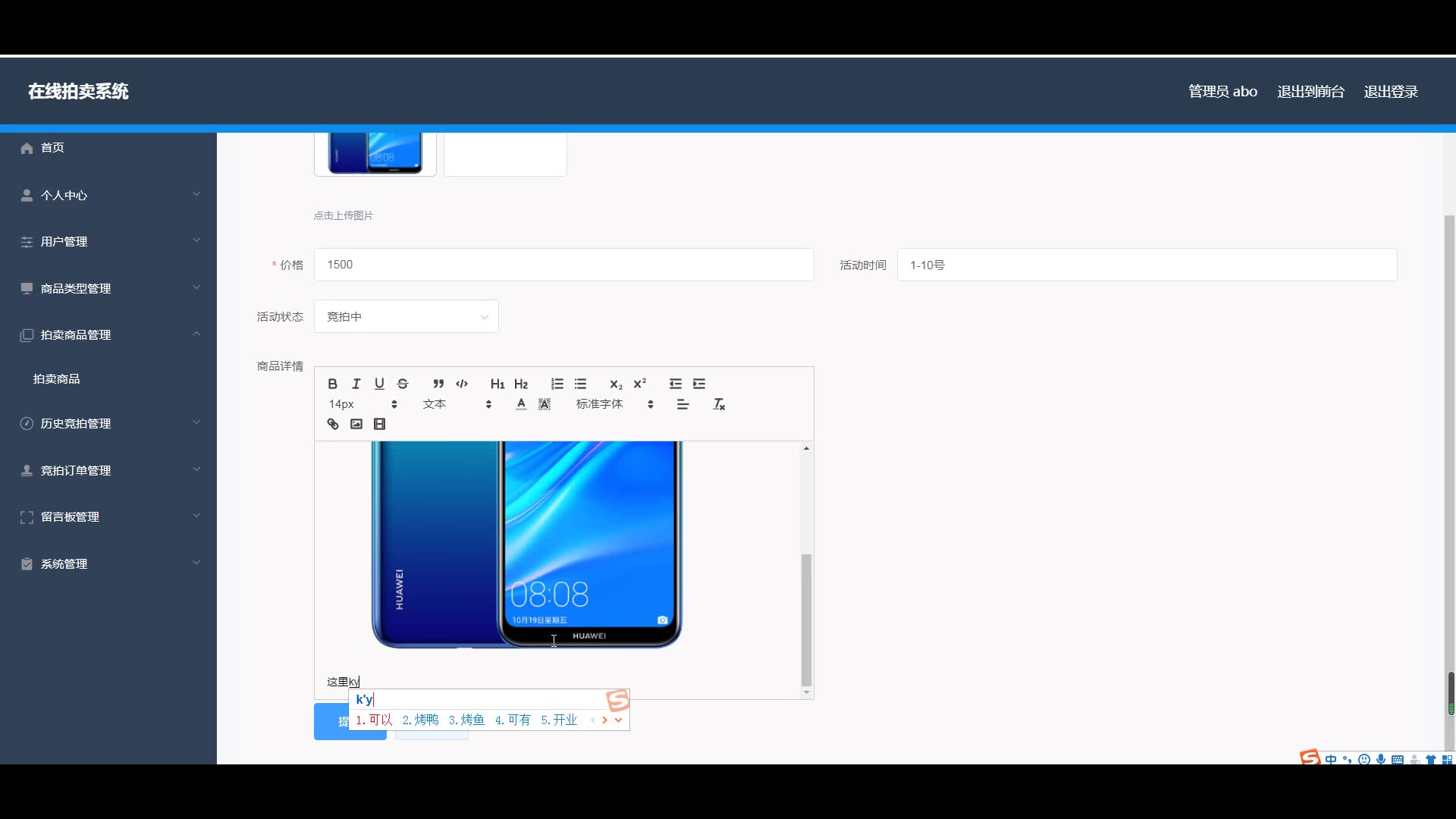The image size is (1456, 819).
Task: Click the Sogou S logo in status bar
Action: 1310,757
